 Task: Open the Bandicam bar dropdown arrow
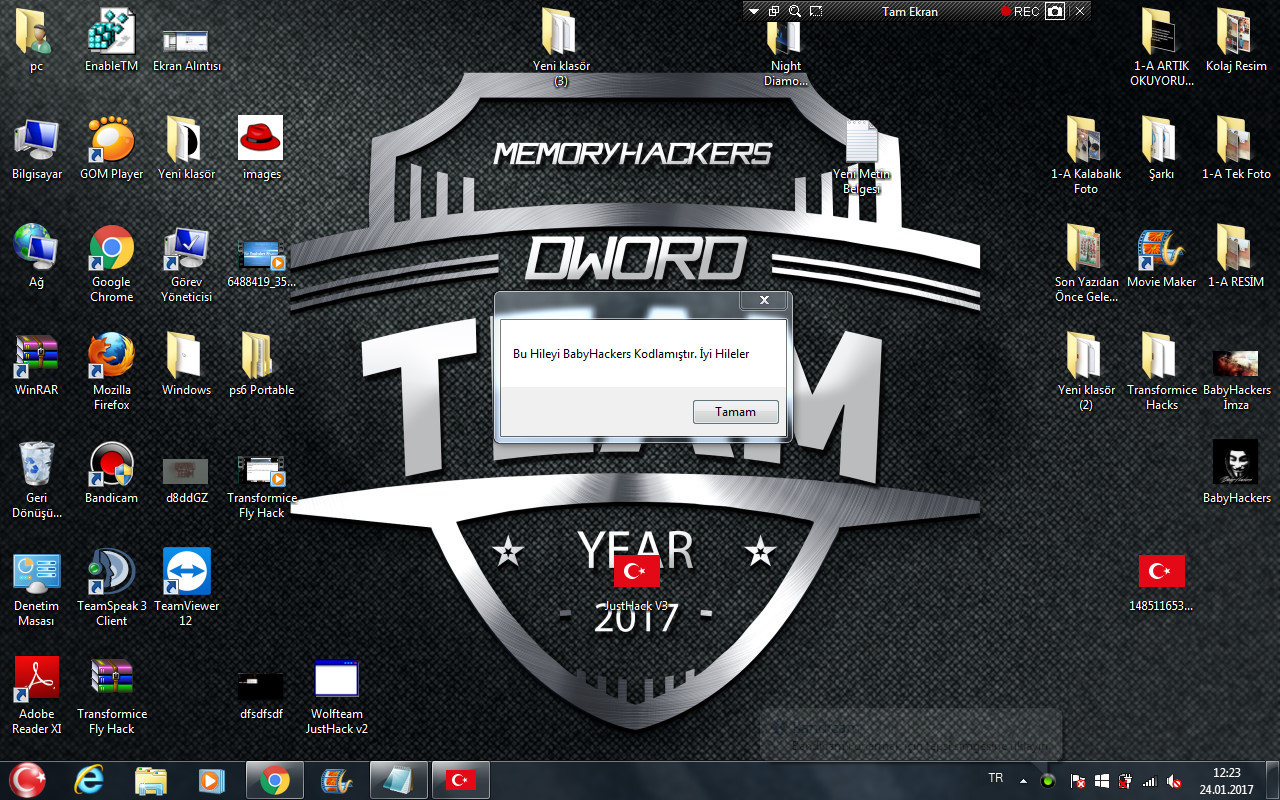(x=753, y=11)
